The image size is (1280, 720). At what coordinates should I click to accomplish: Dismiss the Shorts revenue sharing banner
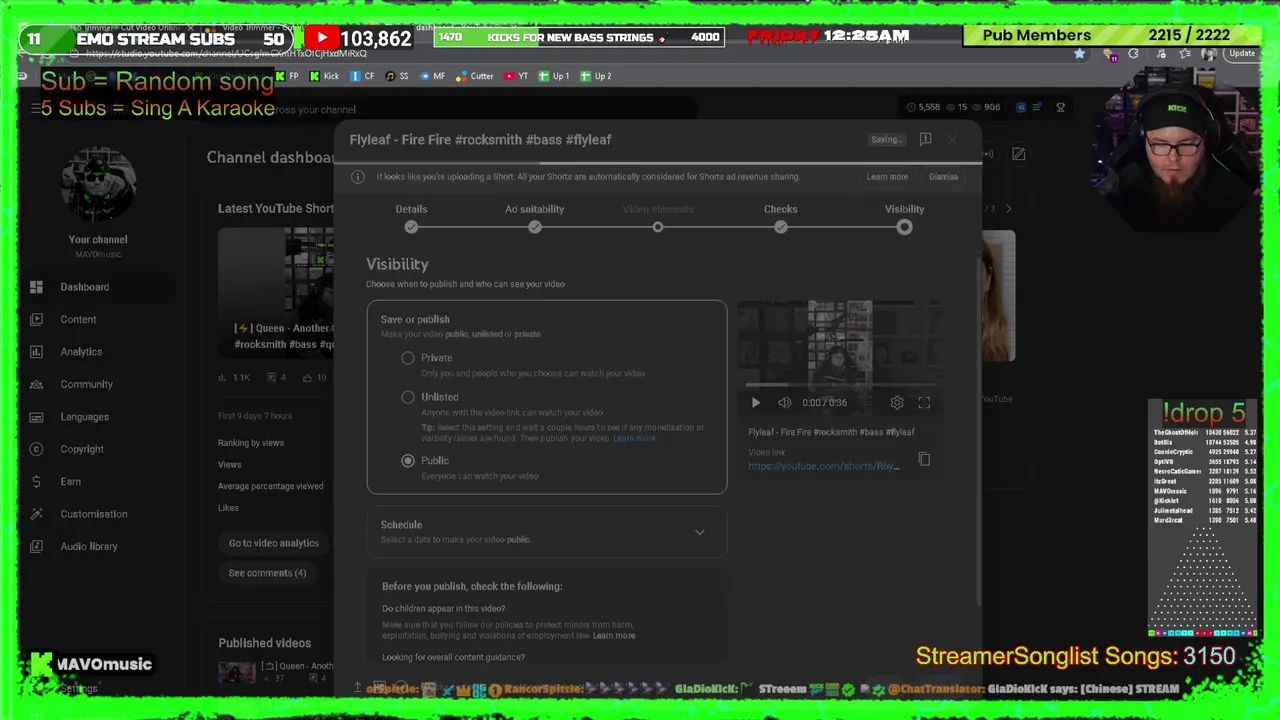[x=943, y=177]
